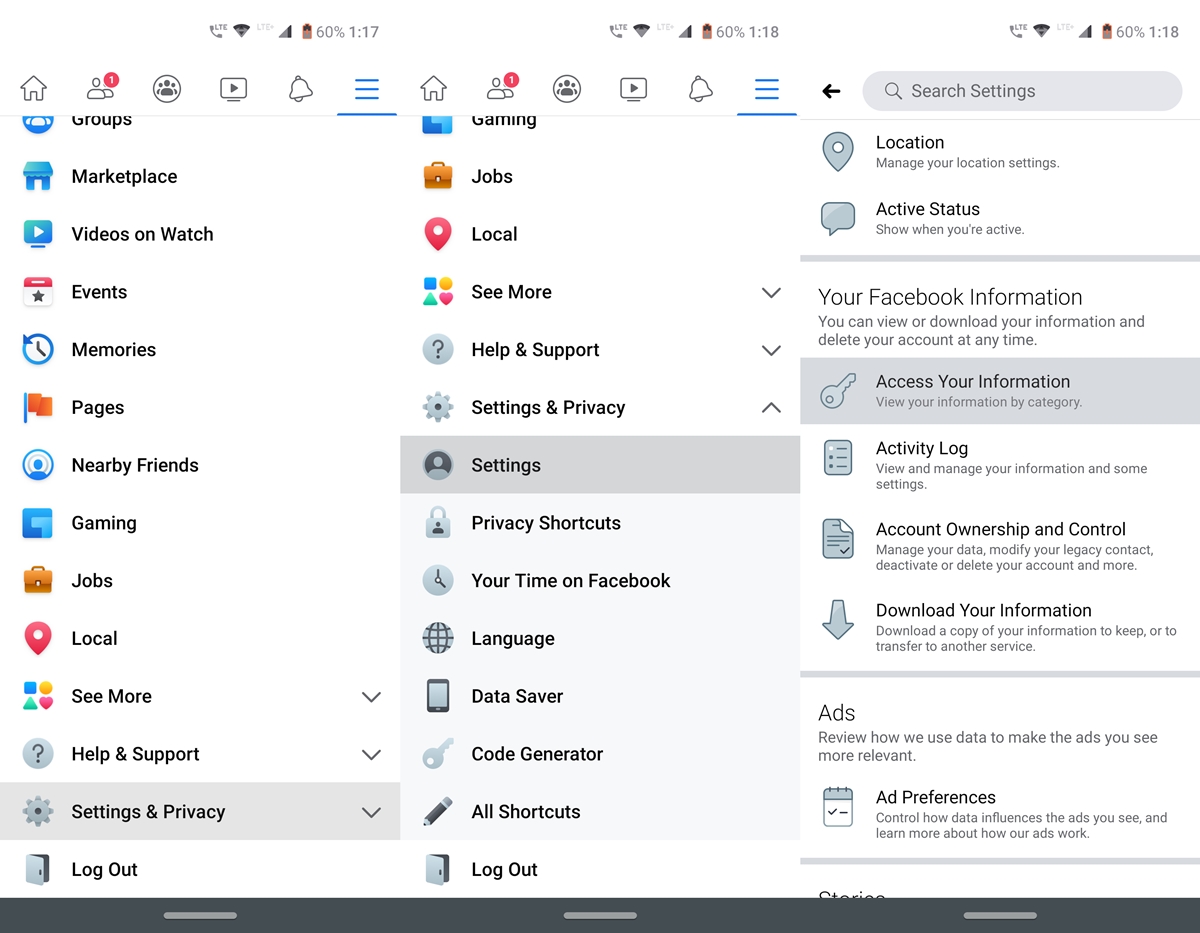Open Ad Preferences calendar icon
This screenshot has height=933, width=1200.
838,806
